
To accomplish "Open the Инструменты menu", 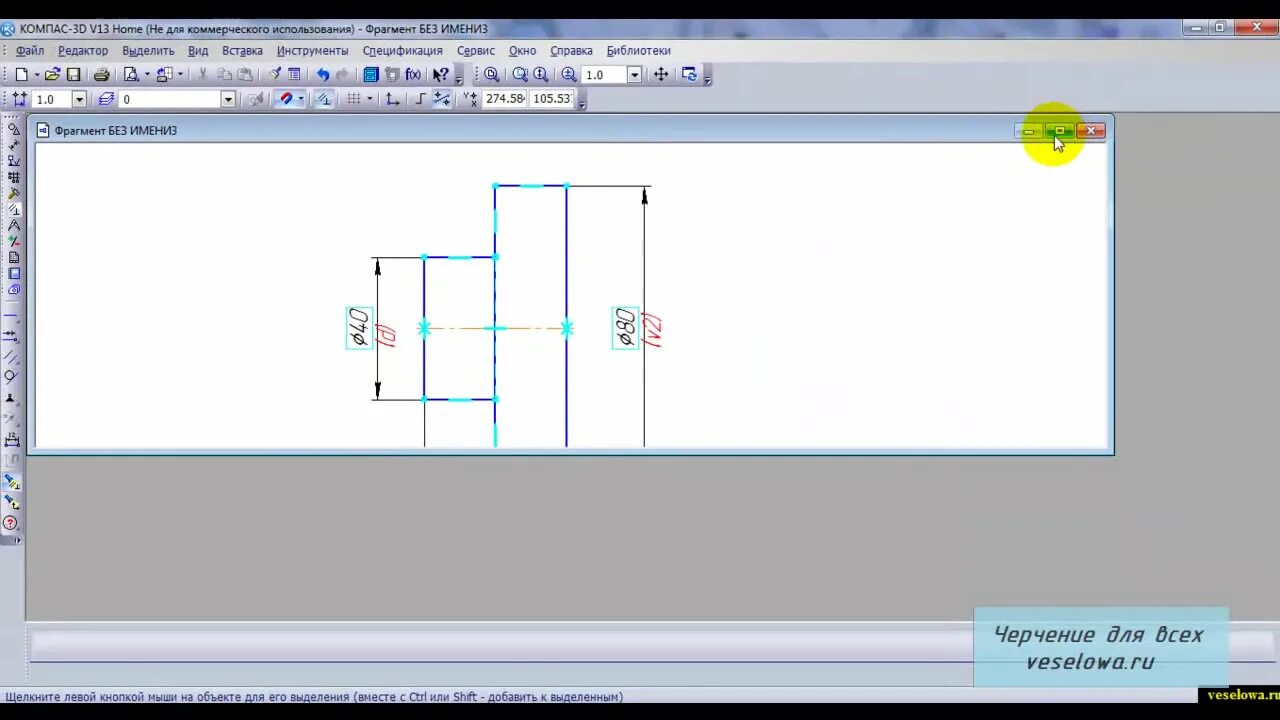I will pos(313,50).
